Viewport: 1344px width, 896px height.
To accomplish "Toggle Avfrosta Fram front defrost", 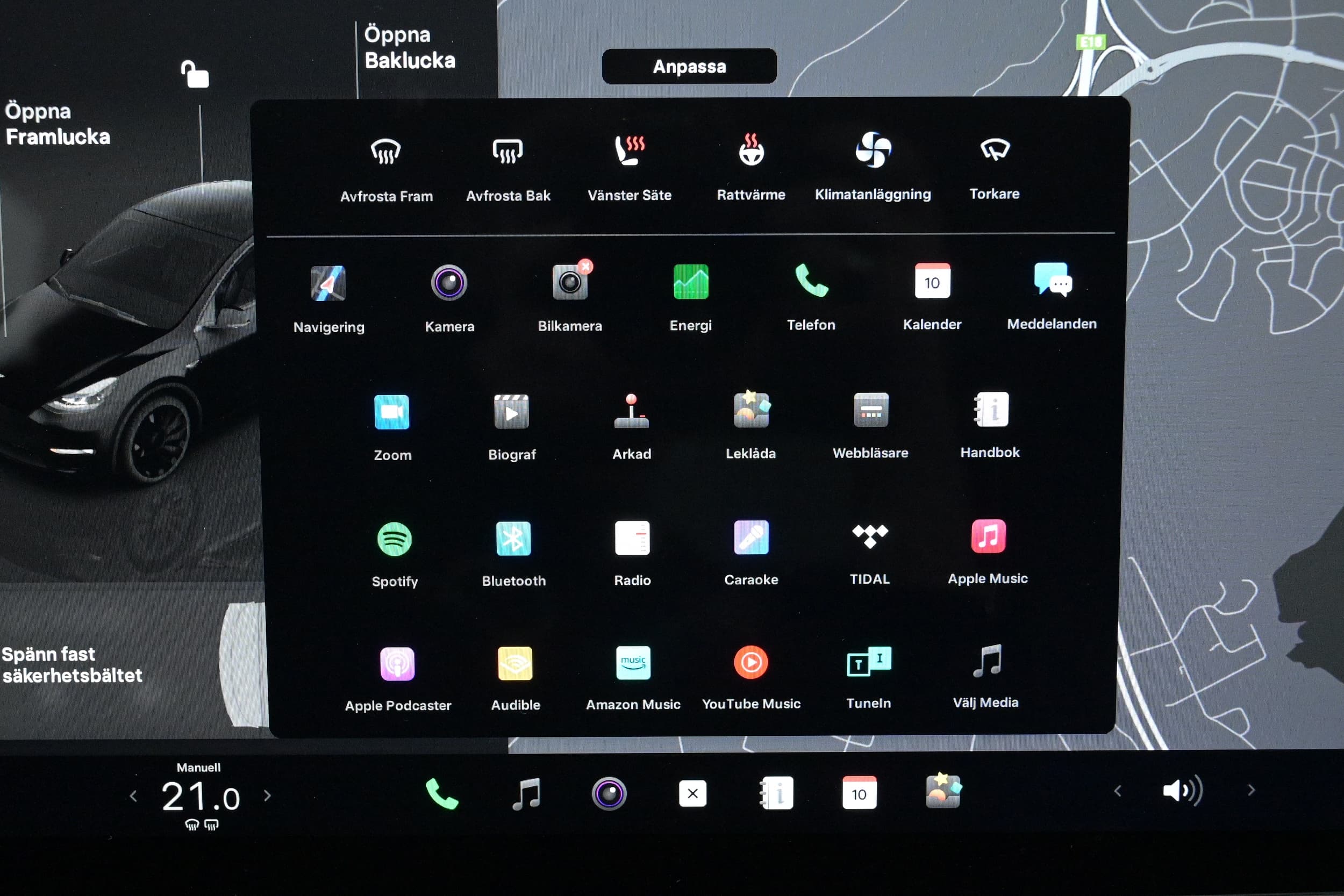I will [x=385, y=152].
